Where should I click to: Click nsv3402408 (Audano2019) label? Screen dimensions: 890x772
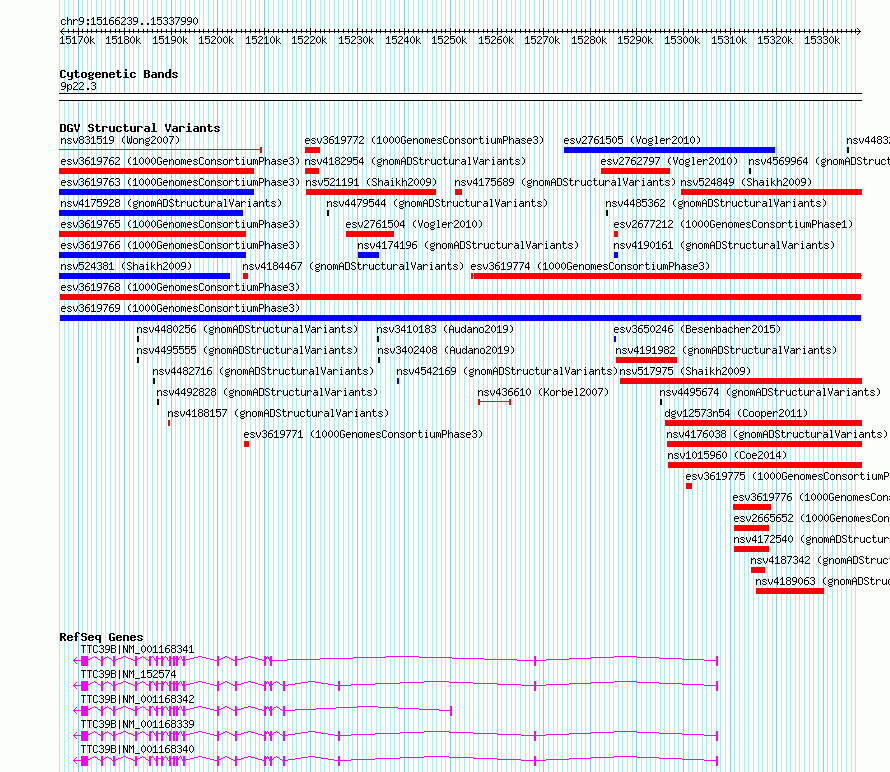446,350
